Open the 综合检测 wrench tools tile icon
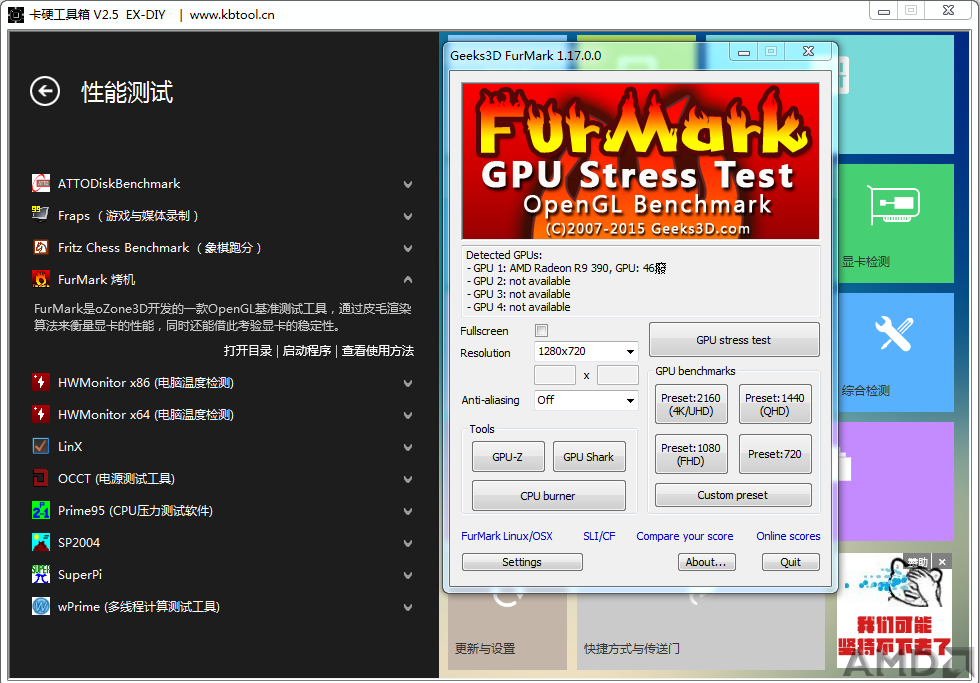 point(894,333)
